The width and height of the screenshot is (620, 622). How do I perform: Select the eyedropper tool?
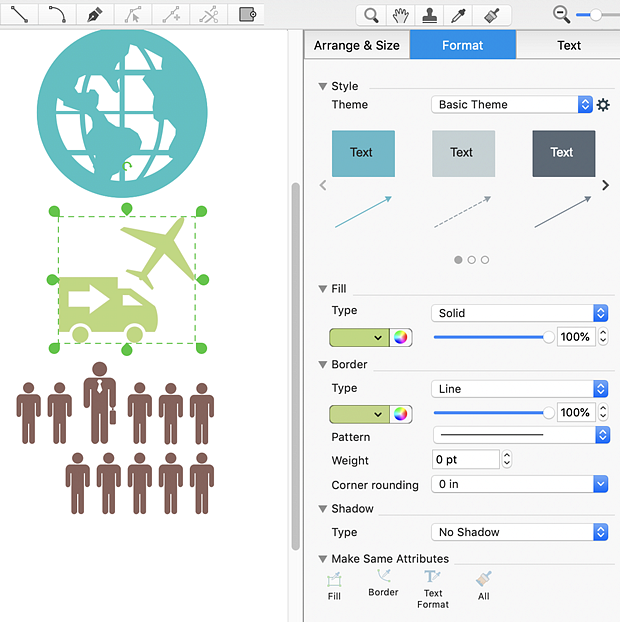tap(459, 15)
